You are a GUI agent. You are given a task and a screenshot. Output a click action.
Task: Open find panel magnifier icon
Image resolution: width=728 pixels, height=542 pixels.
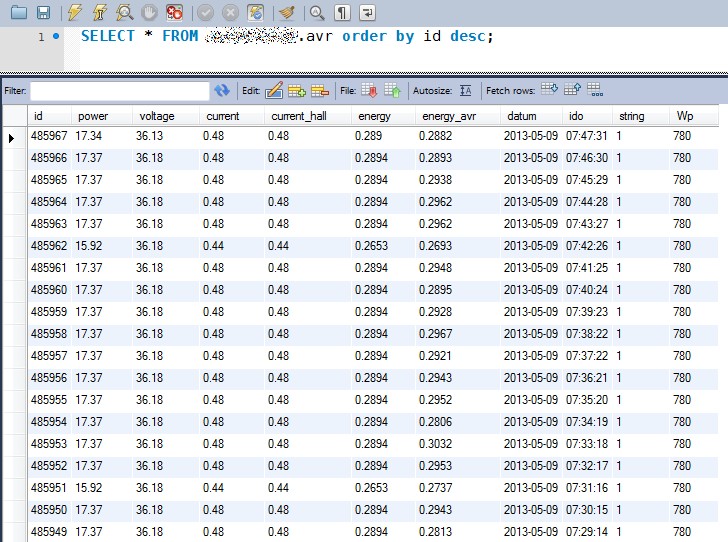[317, 13]
